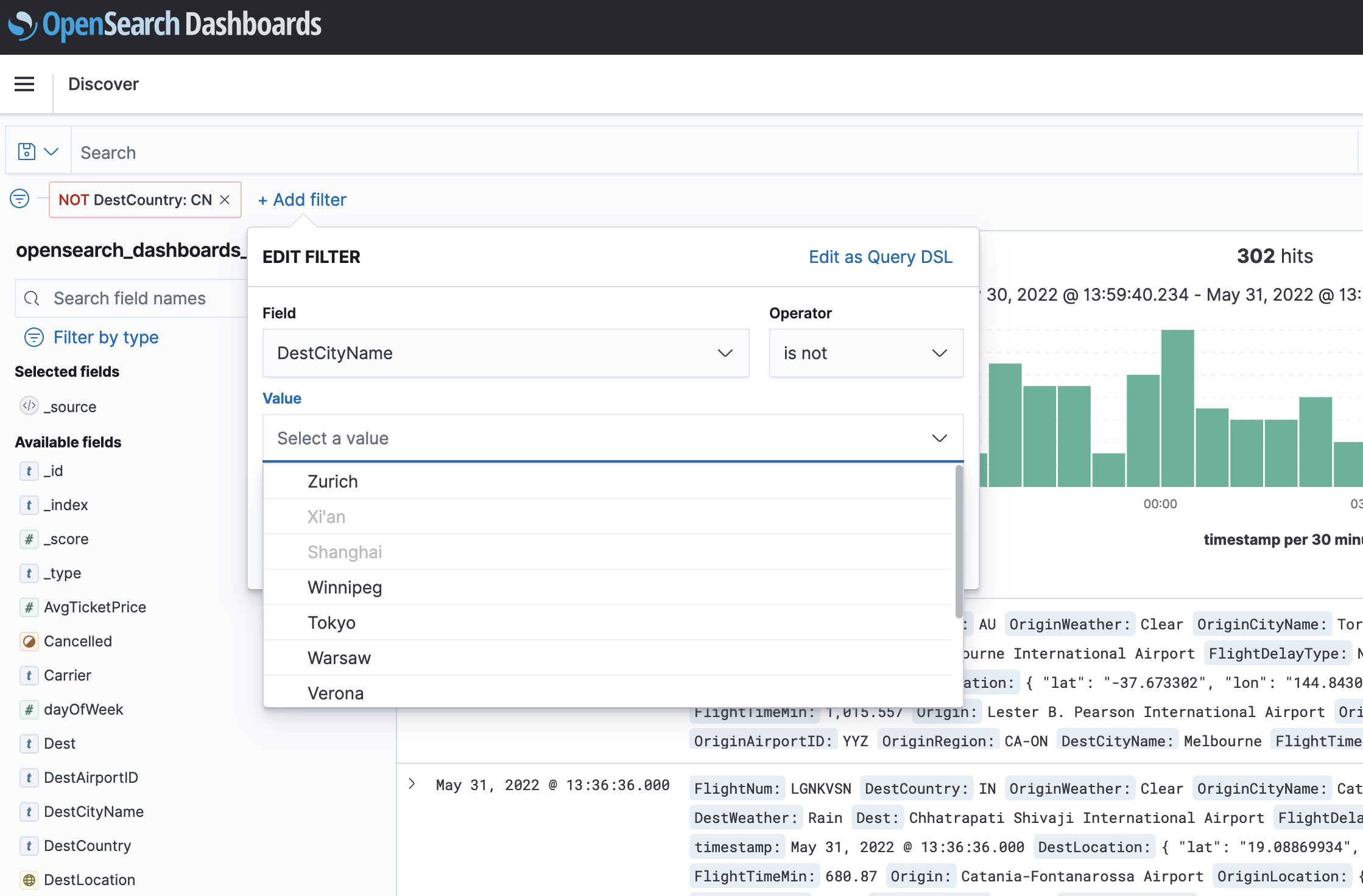The height and width of the screenshot is (896, 1363).
Task: Toggle Filter by type options
Action: coord(91,337)
